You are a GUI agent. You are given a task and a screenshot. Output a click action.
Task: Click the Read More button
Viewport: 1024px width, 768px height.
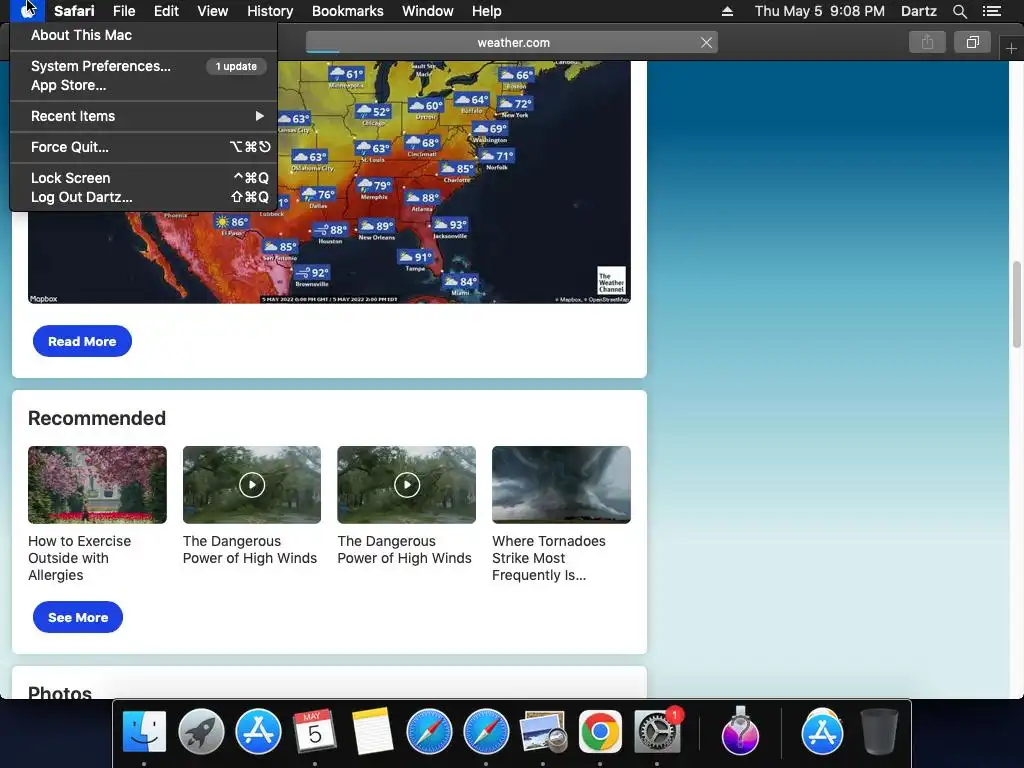point(82,341)
